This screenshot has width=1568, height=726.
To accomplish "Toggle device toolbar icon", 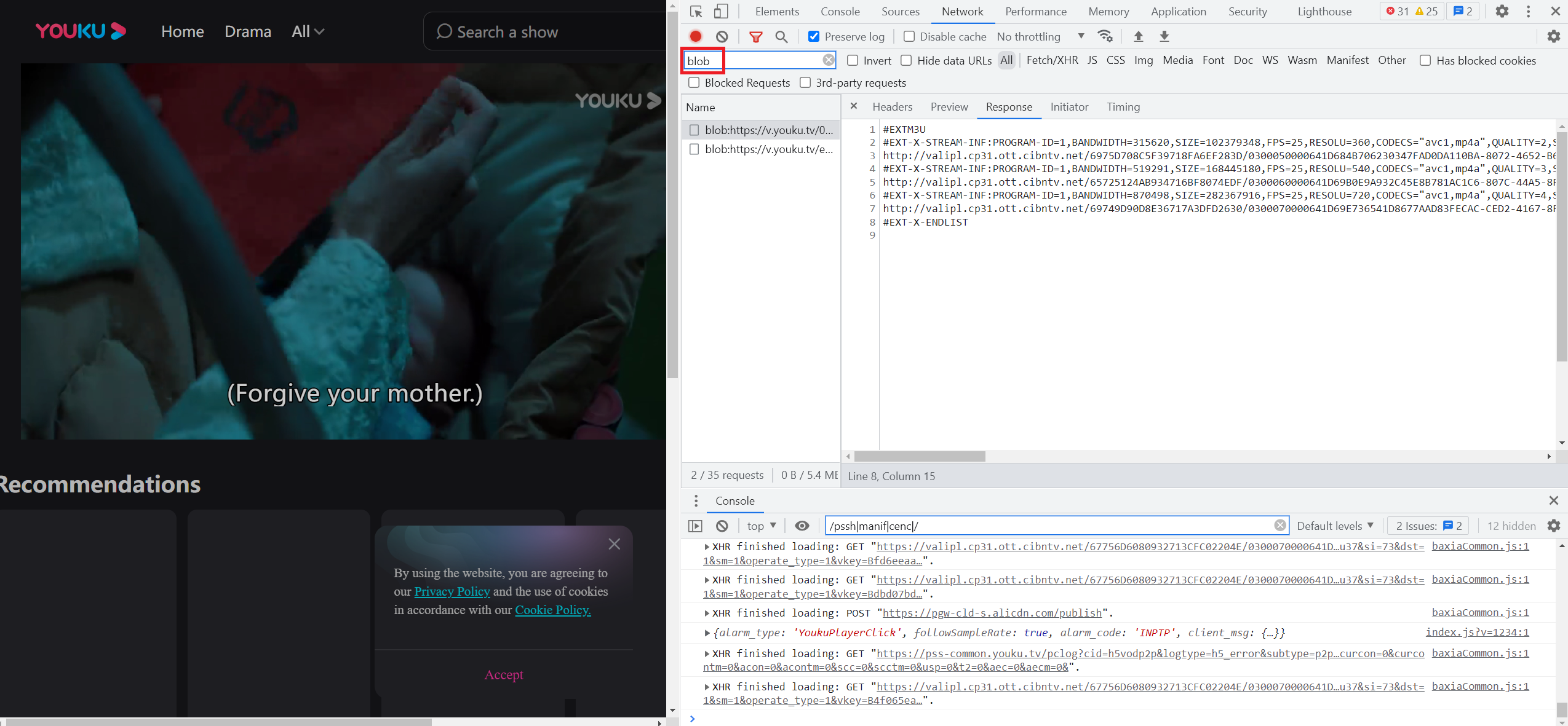I will [x=721, y=11].
